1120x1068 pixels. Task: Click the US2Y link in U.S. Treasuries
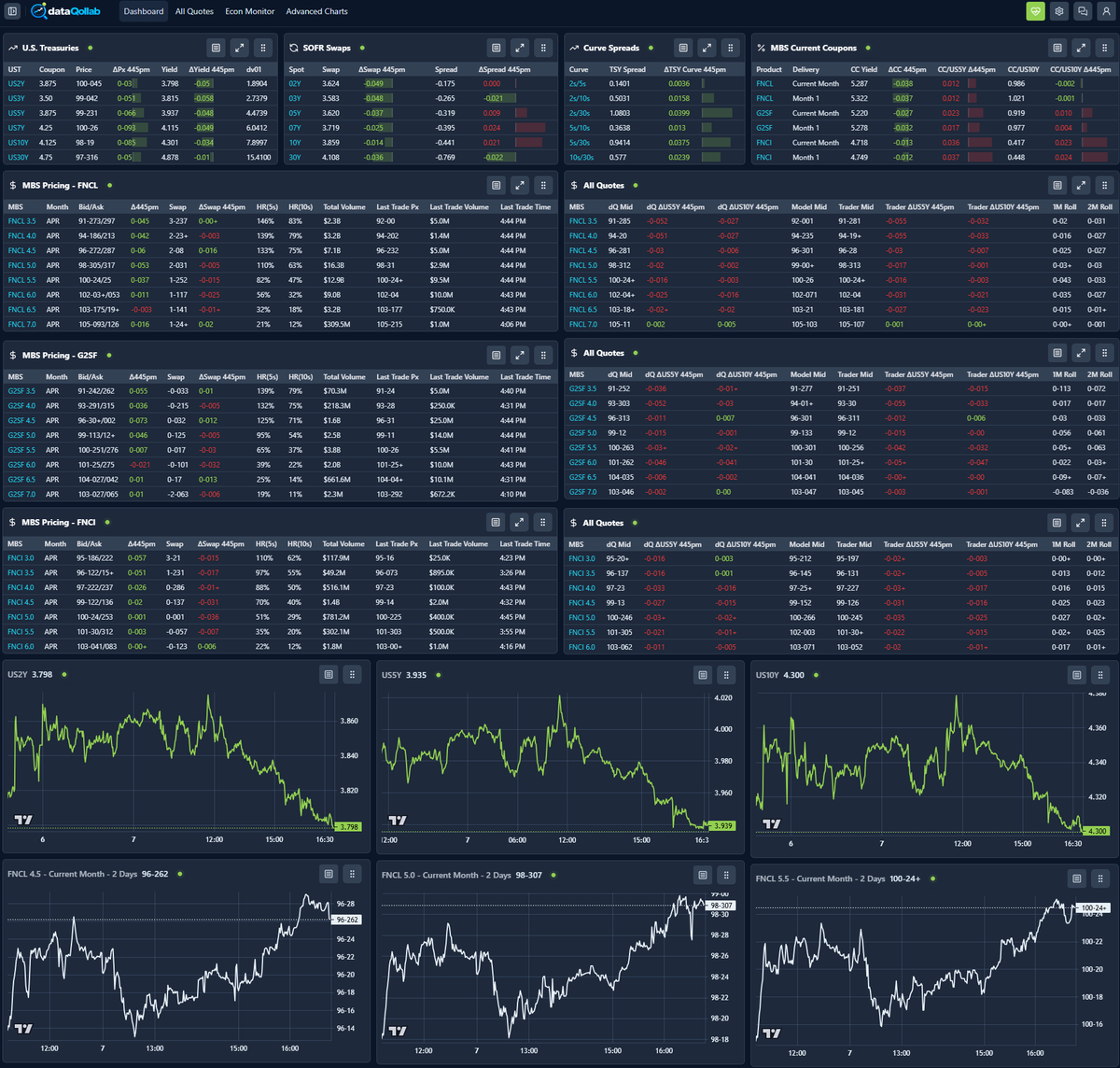pyautogui.click(x=16, y=83)
